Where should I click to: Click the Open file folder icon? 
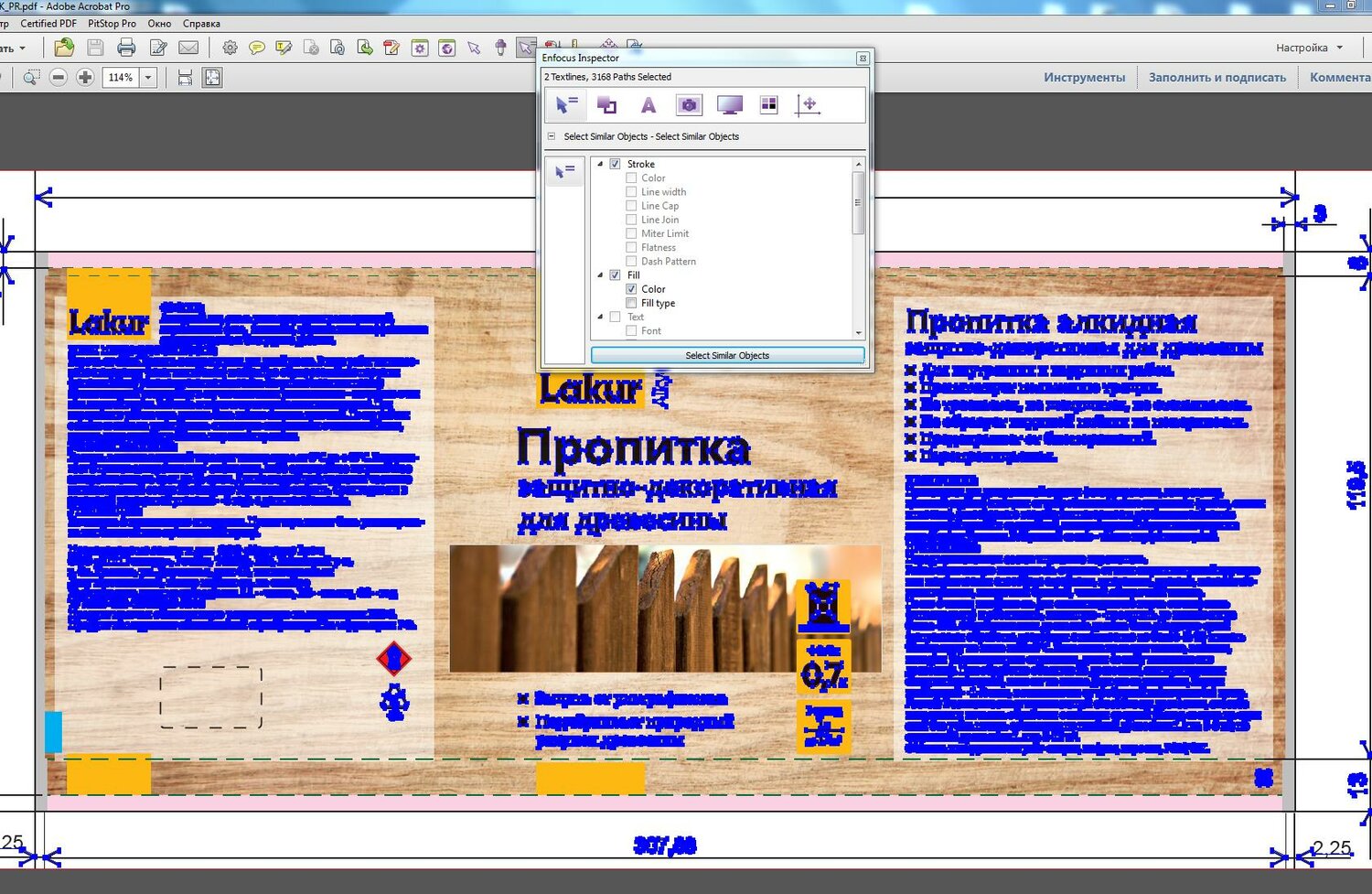(64, 48)
